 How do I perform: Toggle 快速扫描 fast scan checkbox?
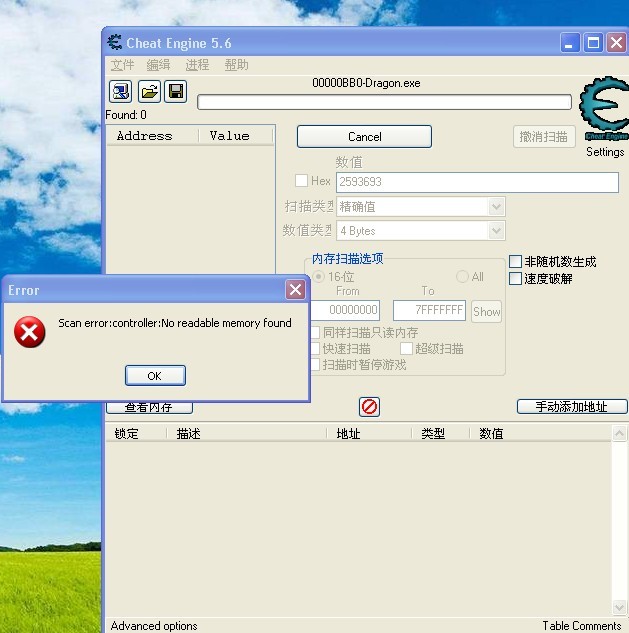(316, 348)
